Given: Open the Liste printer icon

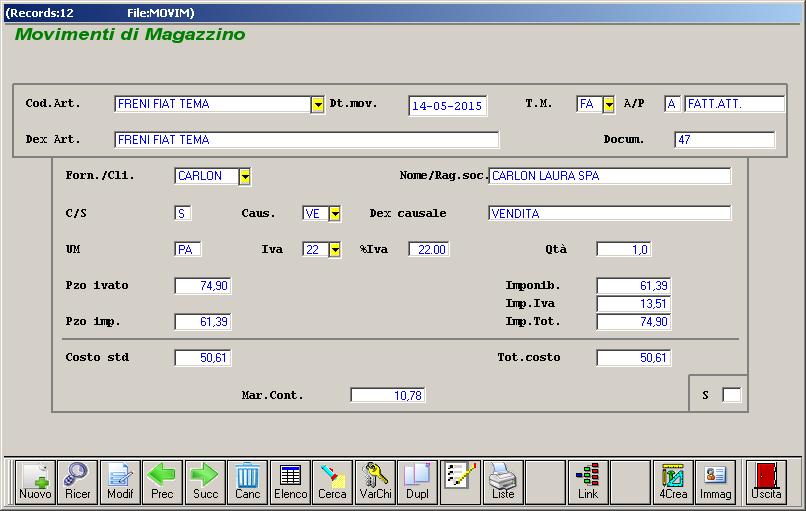Looking at the screenshot, I should (503, 482).
